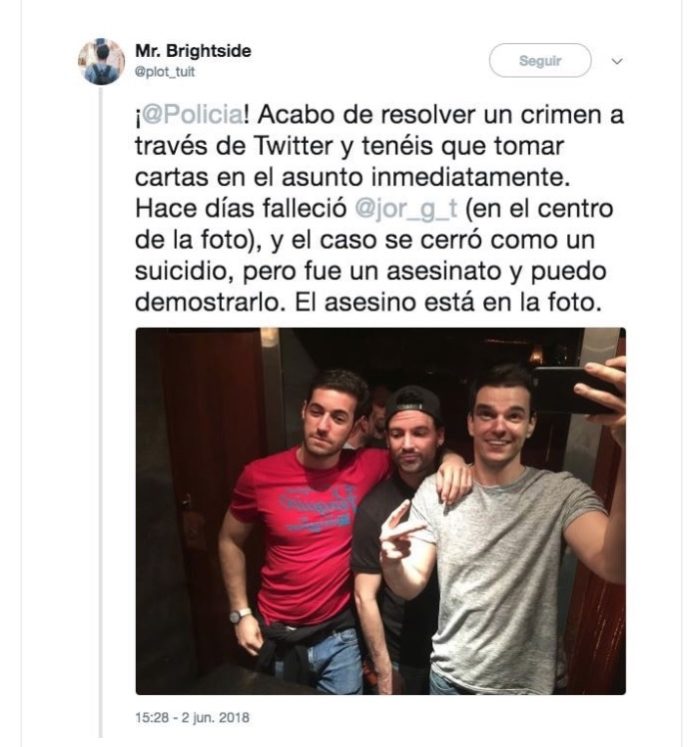The image size is (700, 747).
Task: Open the @Policia mention
Action: coord(193,115)
